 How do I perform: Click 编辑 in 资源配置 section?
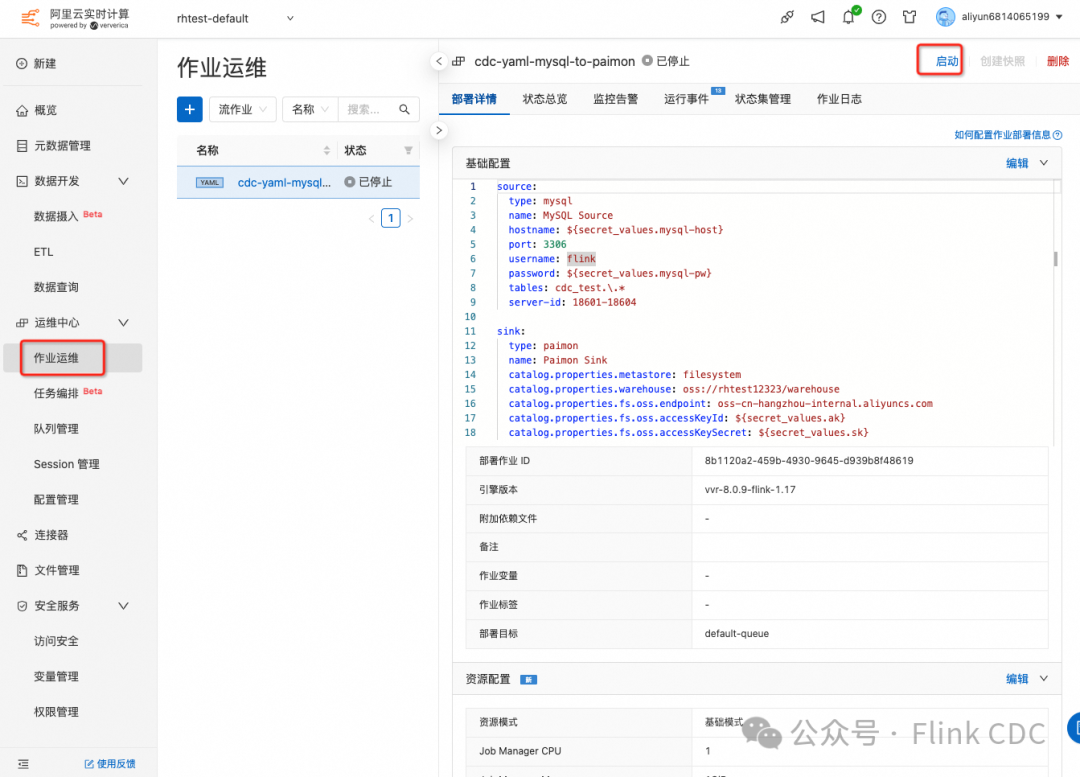click(1017, 679)
